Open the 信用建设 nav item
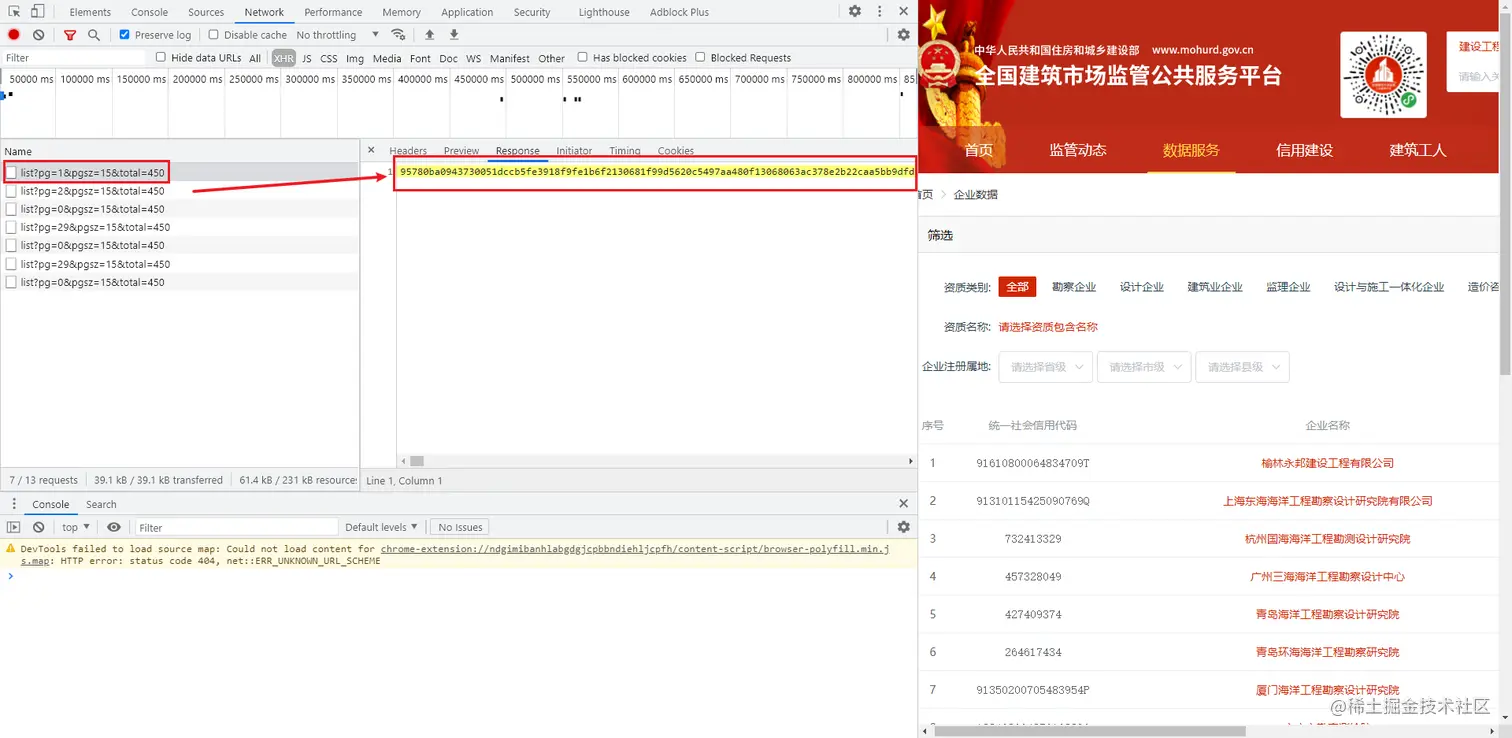Viewport: 1512px width, 738px height. tap(1304, 150)
